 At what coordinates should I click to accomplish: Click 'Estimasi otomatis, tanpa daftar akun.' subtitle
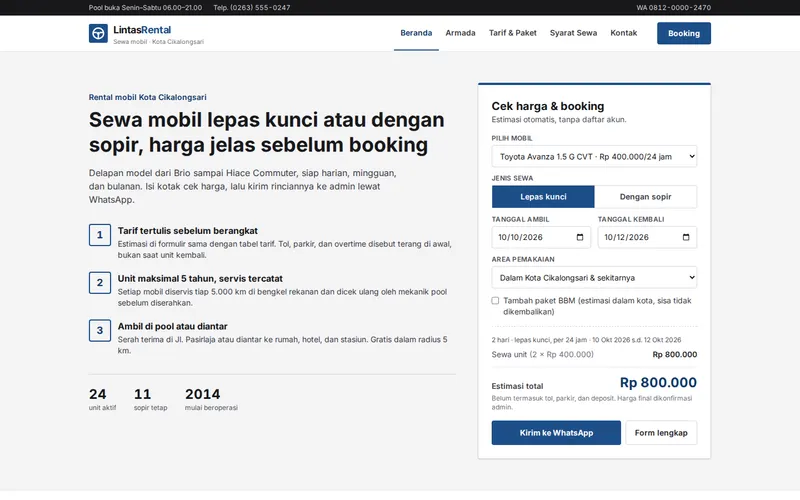[559, 119]
